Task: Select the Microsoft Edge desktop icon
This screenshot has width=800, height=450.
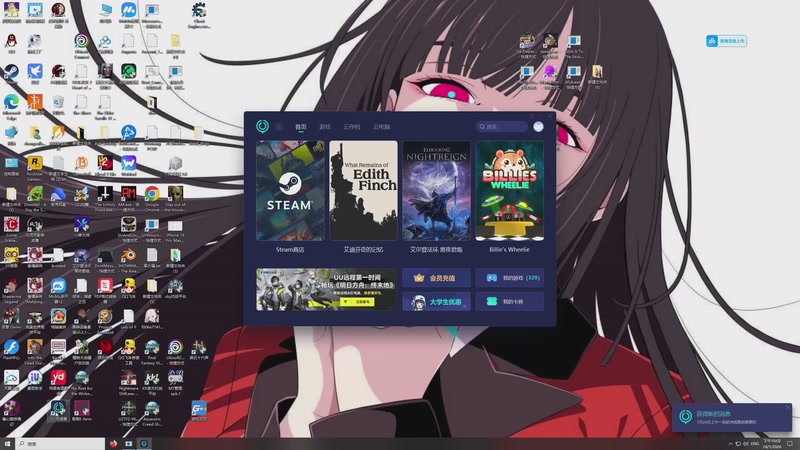Action: point(11,106)
